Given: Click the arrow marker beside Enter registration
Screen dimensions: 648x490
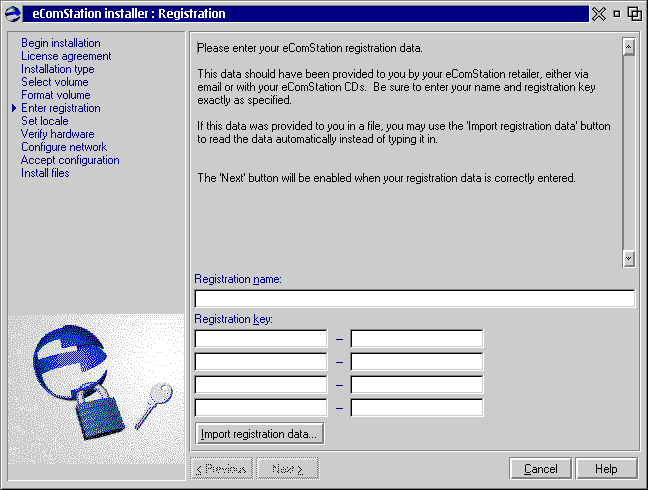Looking at the screenshot, I should click(x=14, y=108).
